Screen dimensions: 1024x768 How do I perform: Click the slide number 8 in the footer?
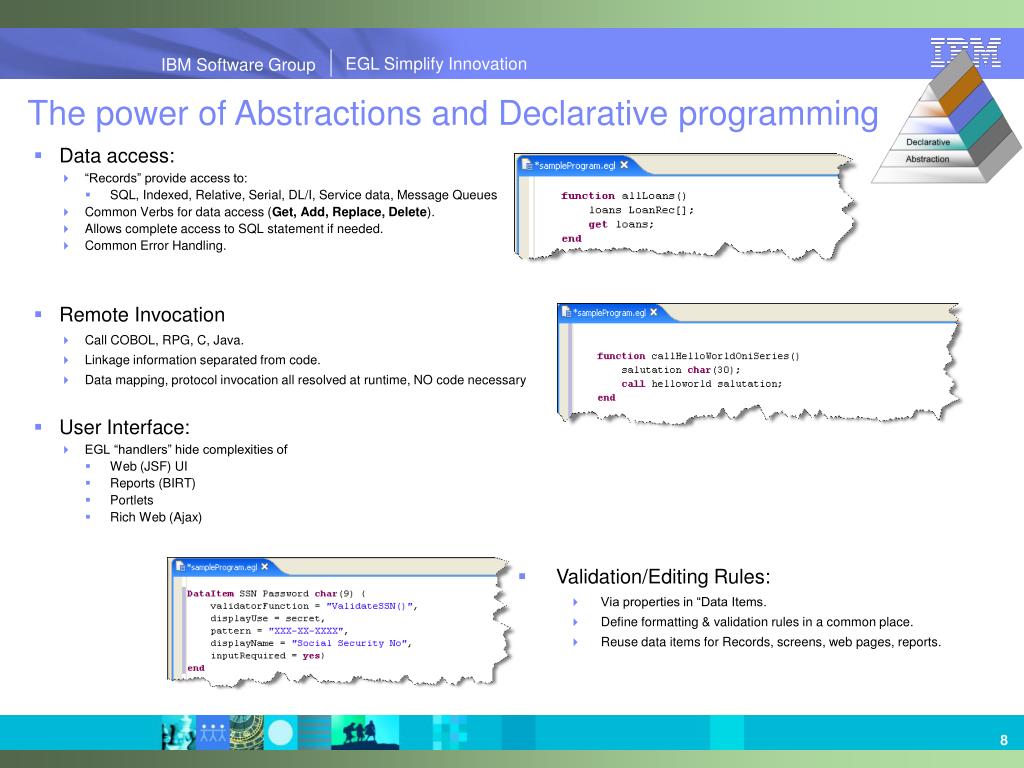1004,740
